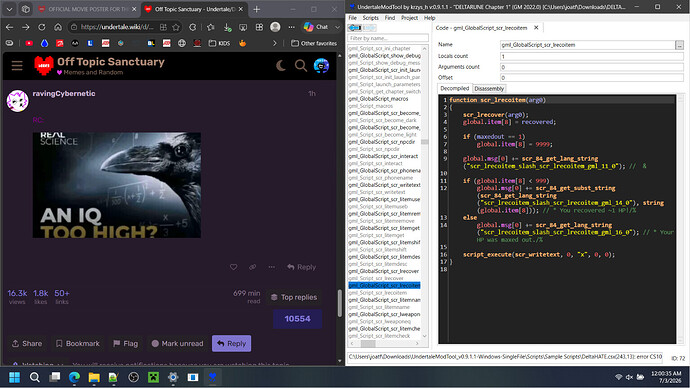
Task: Copy the post link via chain icon
Action: (253, 267)
